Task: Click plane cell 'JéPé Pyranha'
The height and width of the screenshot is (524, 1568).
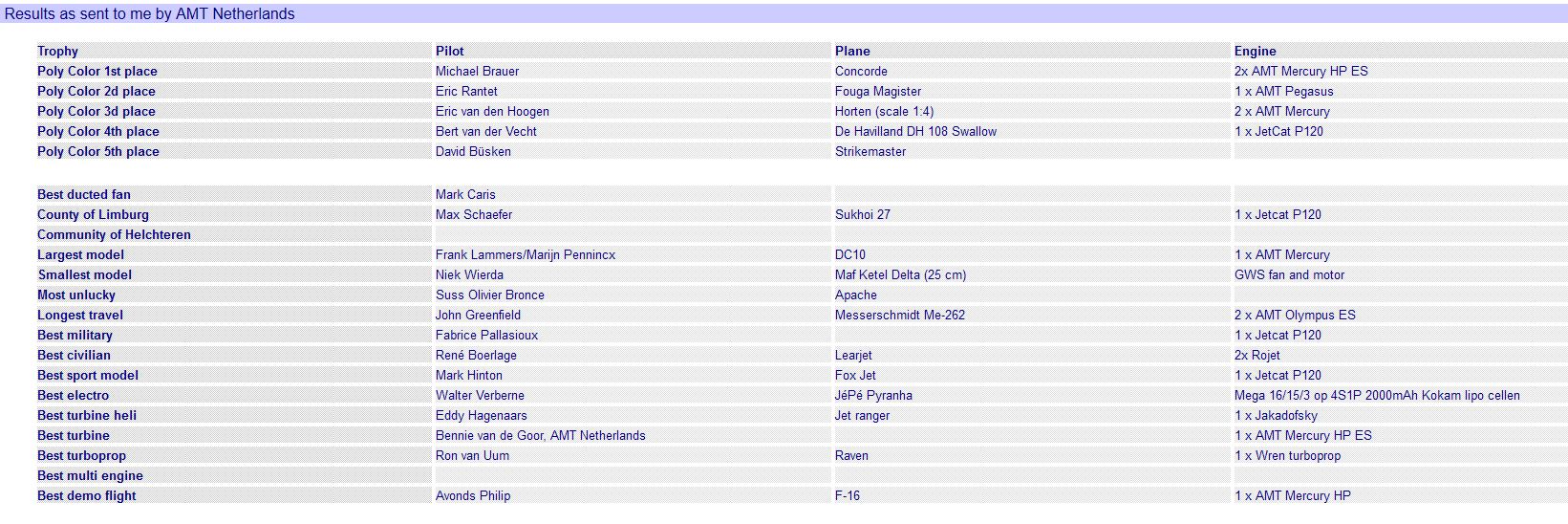Action: click(873, 395)
